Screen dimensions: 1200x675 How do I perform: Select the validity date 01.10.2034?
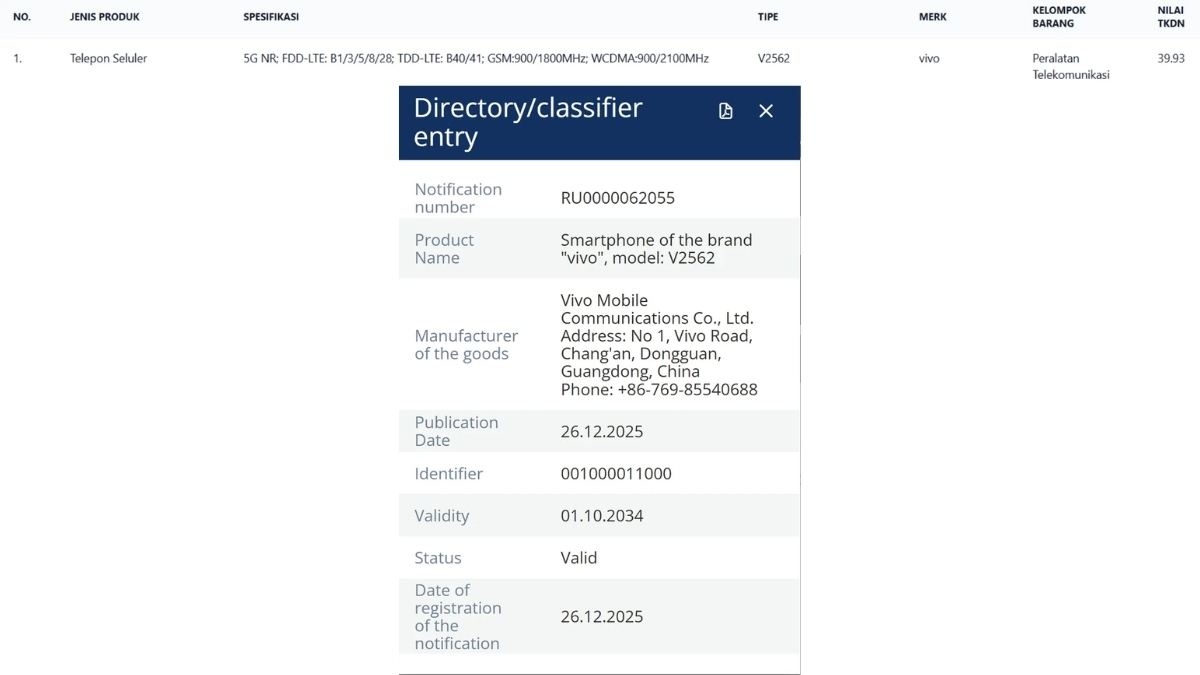602,516
